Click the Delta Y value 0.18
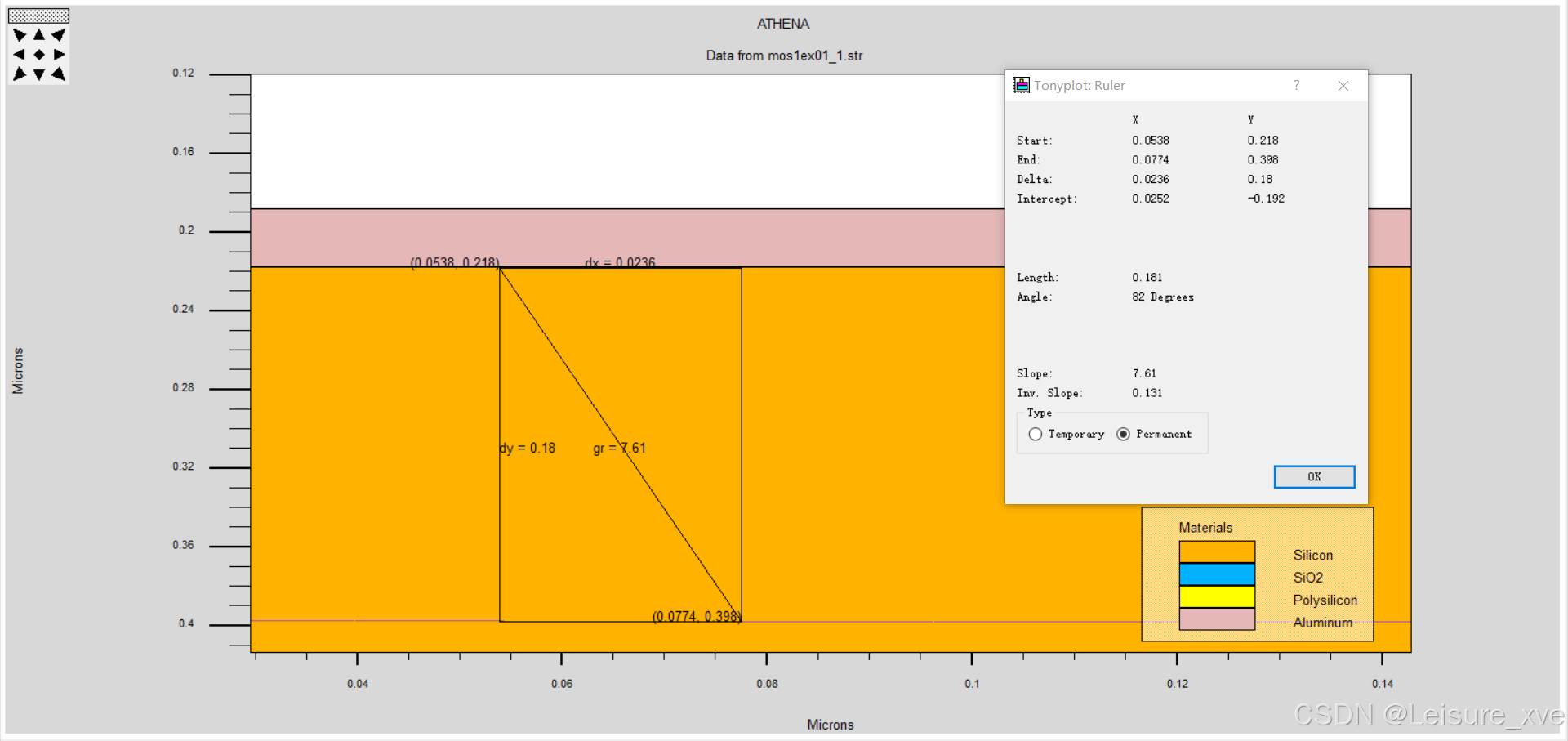This screenshot has height=741, width=1568. tap(1259, 180)
